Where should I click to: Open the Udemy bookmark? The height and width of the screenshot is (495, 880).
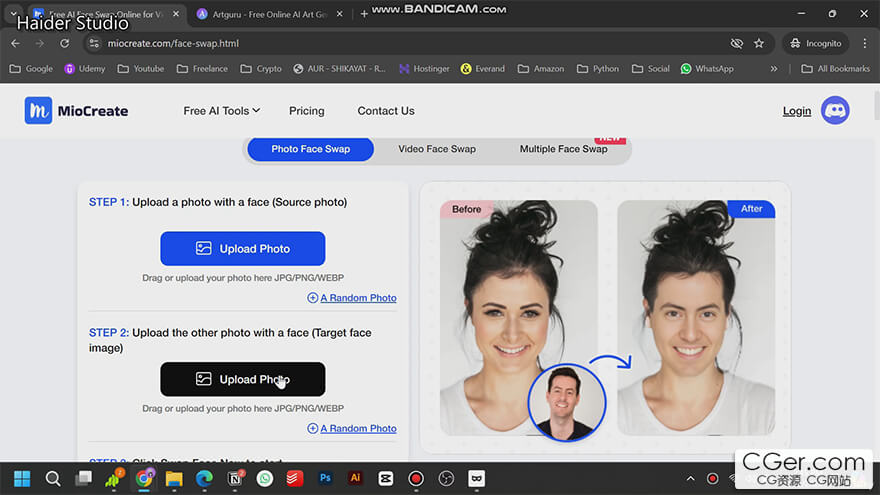point(85,68)
